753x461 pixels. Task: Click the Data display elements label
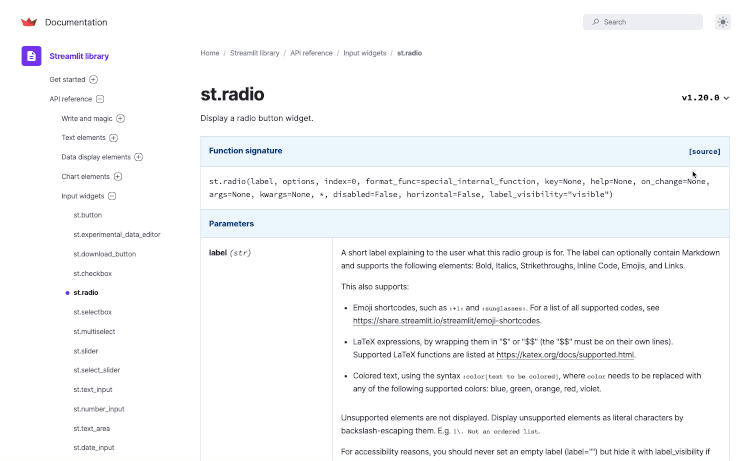96,157
